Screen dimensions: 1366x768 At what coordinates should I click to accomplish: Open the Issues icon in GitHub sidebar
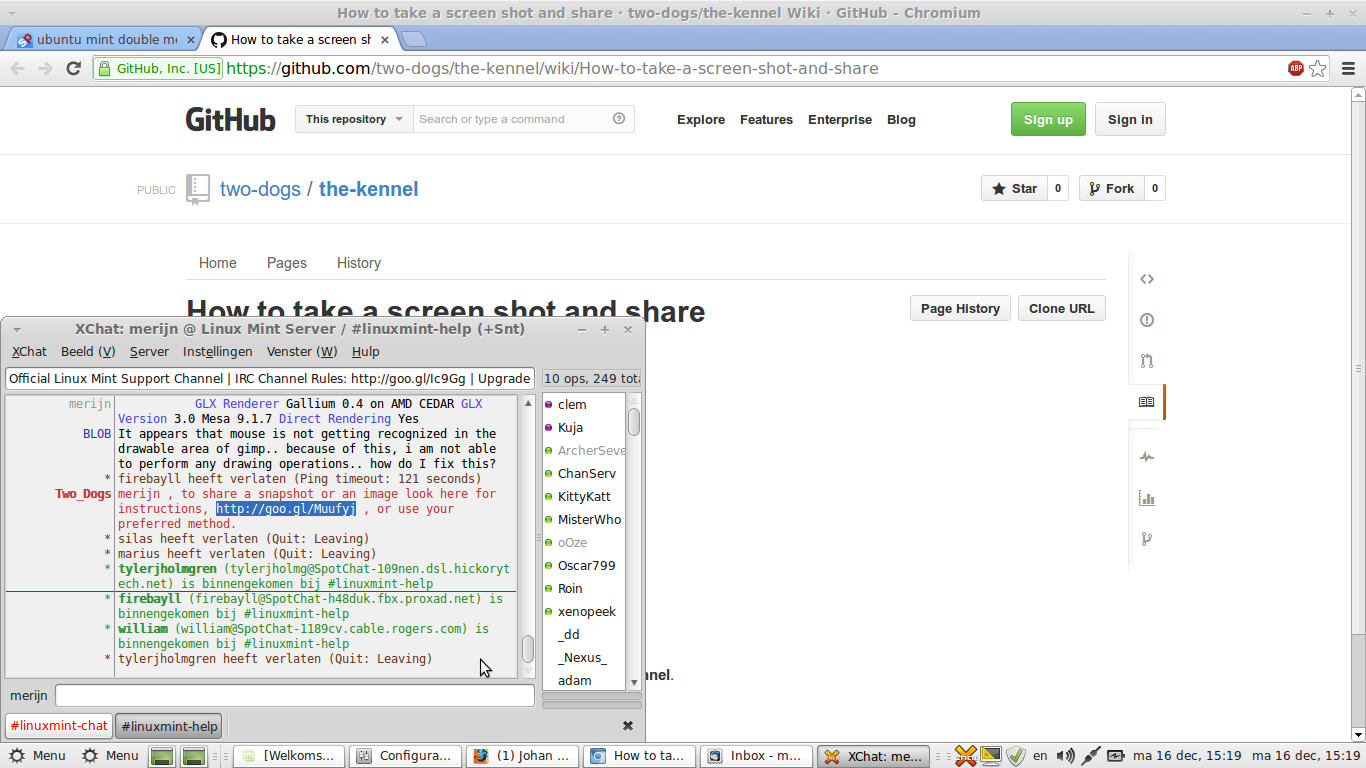(x=1147, y=320)
